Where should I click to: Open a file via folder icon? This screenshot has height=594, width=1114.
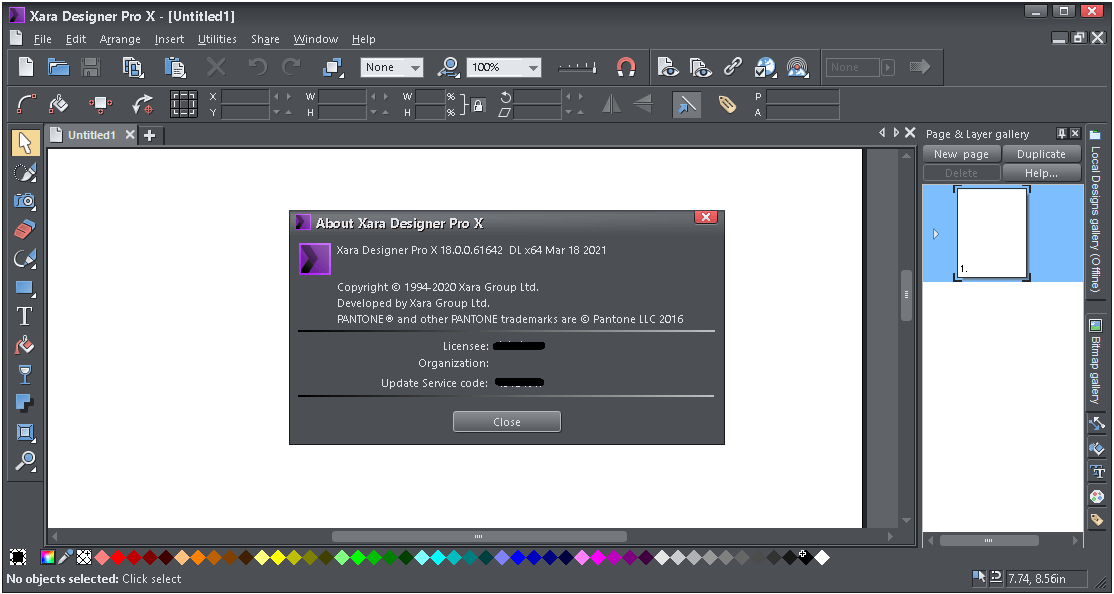point(58,67)
